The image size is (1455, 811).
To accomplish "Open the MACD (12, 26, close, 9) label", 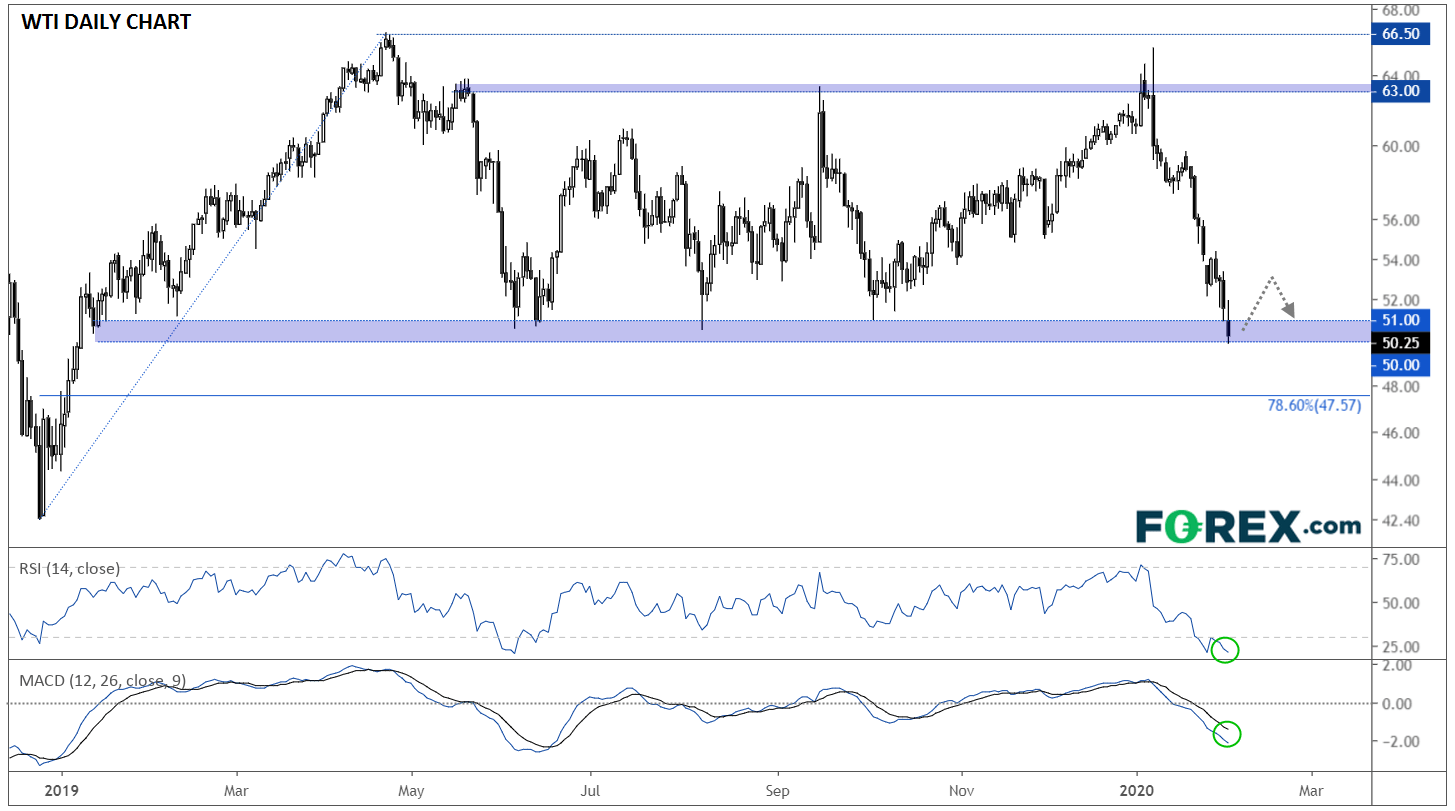I will tap(100, 680).
